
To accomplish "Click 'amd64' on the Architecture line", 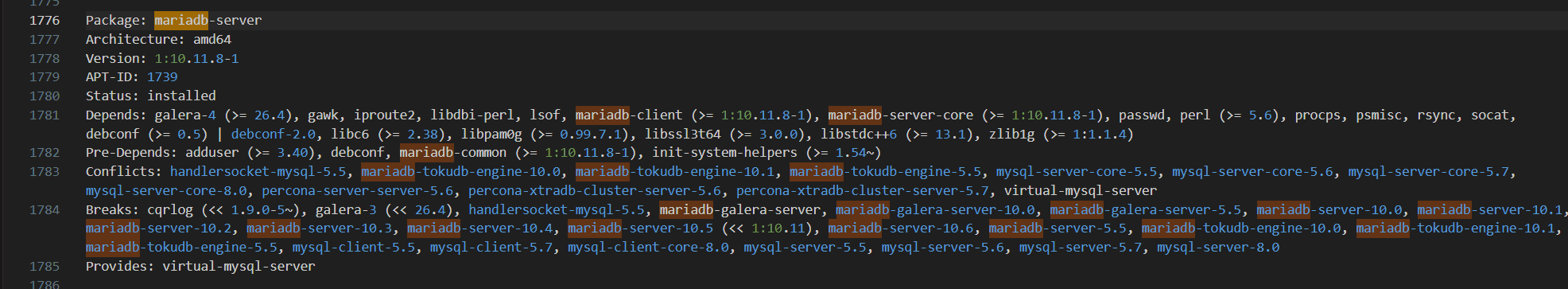I will (x=212, y=40).
